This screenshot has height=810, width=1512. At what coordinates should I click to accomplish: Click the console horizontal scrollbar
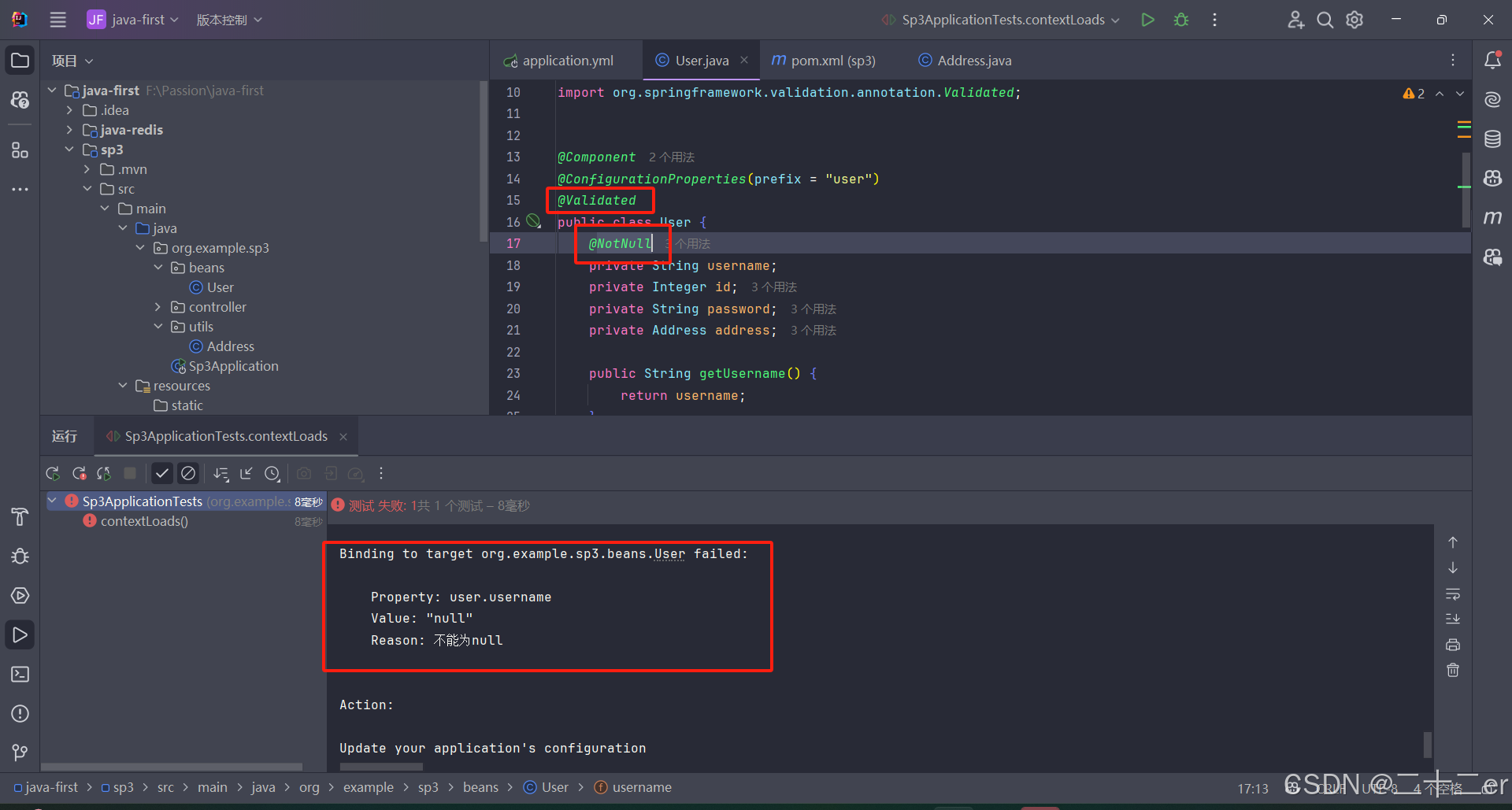point(381,767)
